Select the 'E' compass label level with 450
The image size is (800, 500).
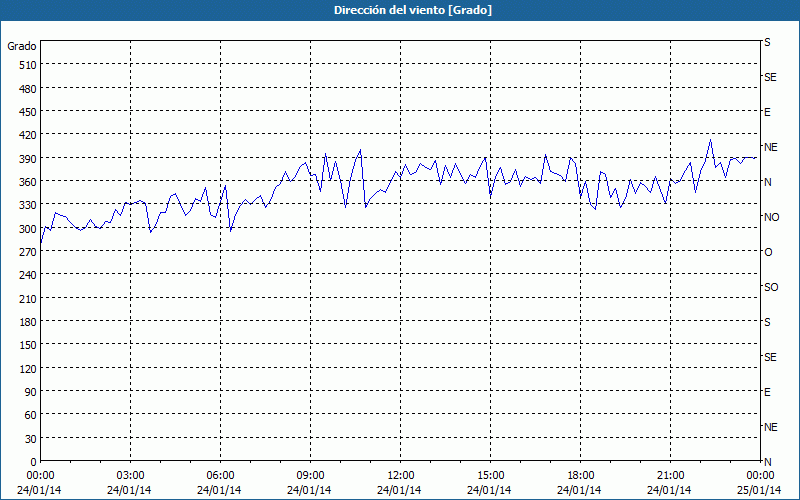click(x=767, y=112)
